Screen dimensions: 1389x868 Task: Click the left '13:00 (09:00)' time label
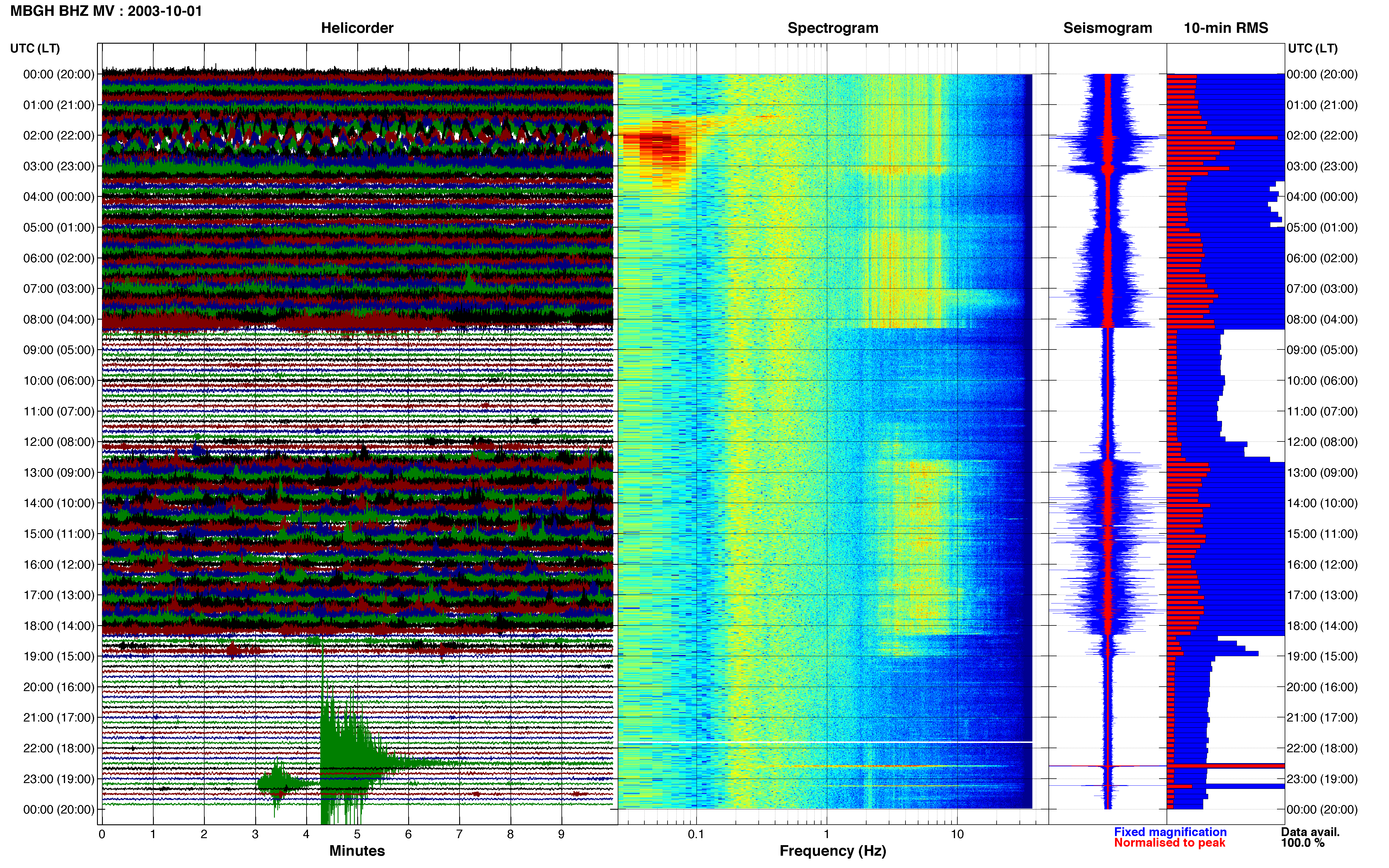[x=59, y=473]
